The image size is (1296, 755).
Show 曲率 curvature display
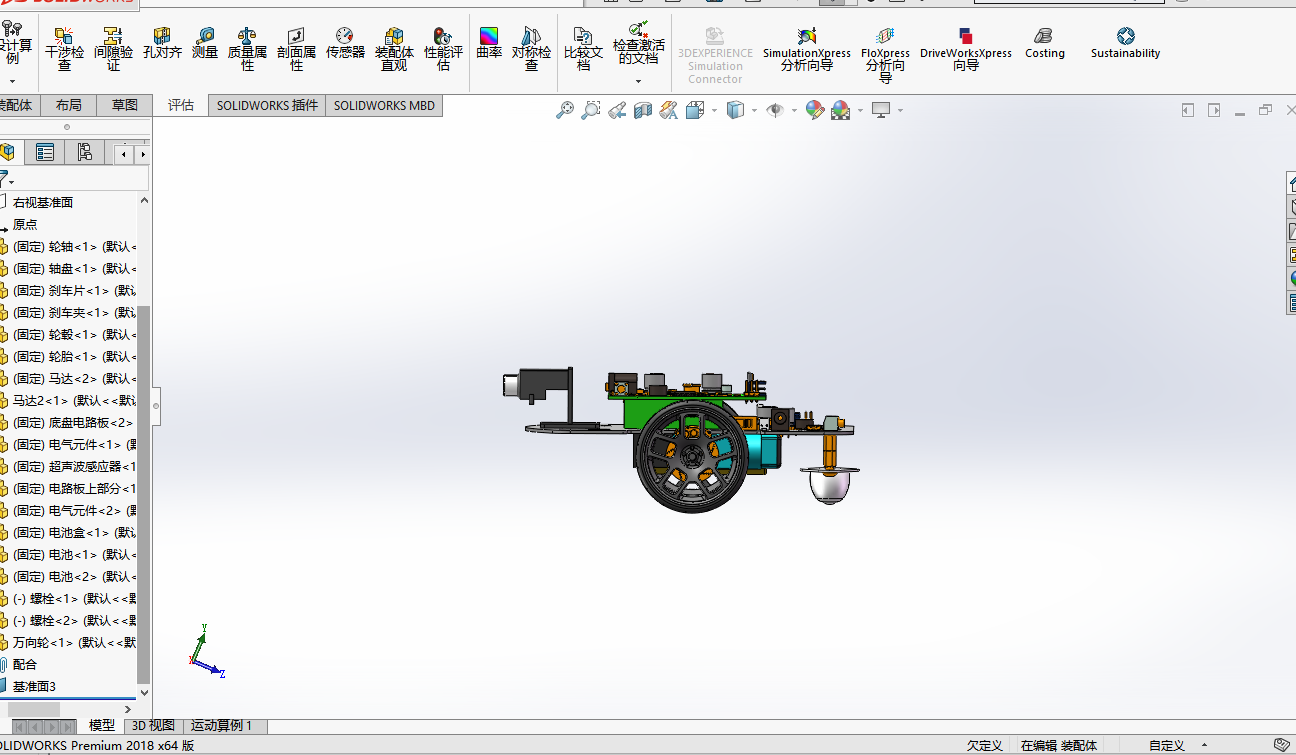(x=489, y=44)
